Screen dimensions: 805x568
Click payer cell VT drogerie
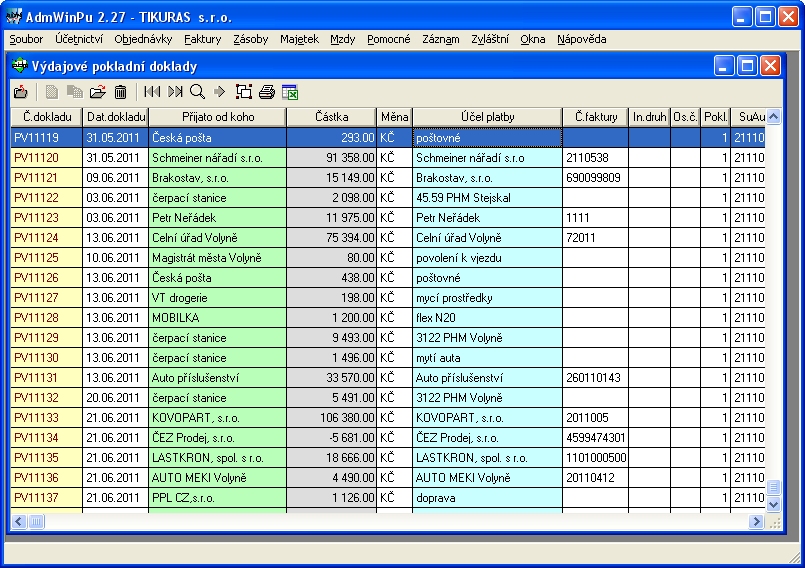(x=218, y=298)
